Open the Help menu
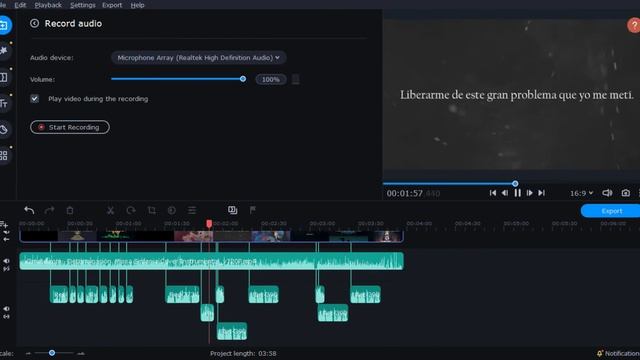The image size is (640, 360). point(137,5)
